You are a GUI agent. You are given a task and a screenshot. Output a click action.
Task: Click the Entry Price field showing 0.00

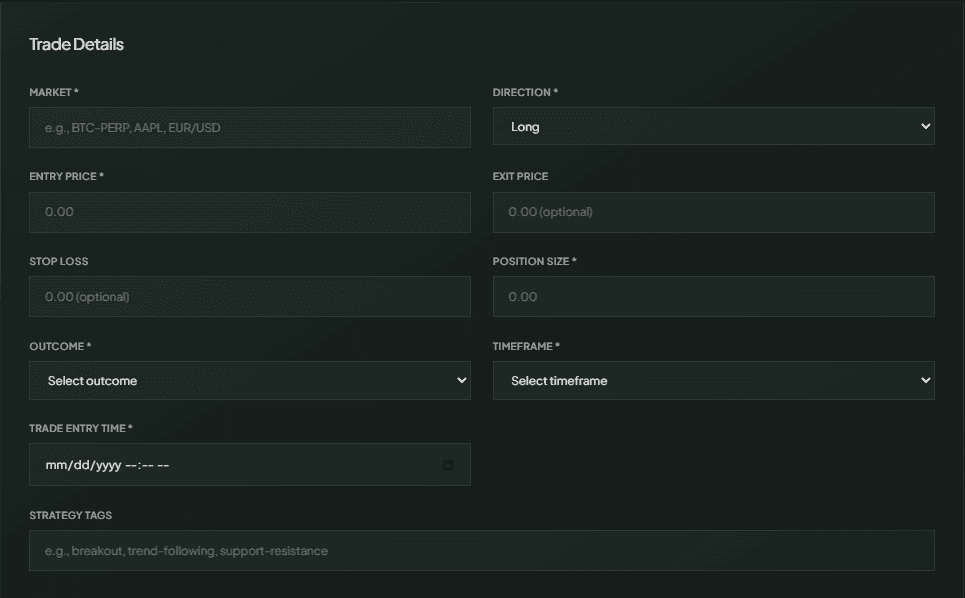tap(250, 212)
